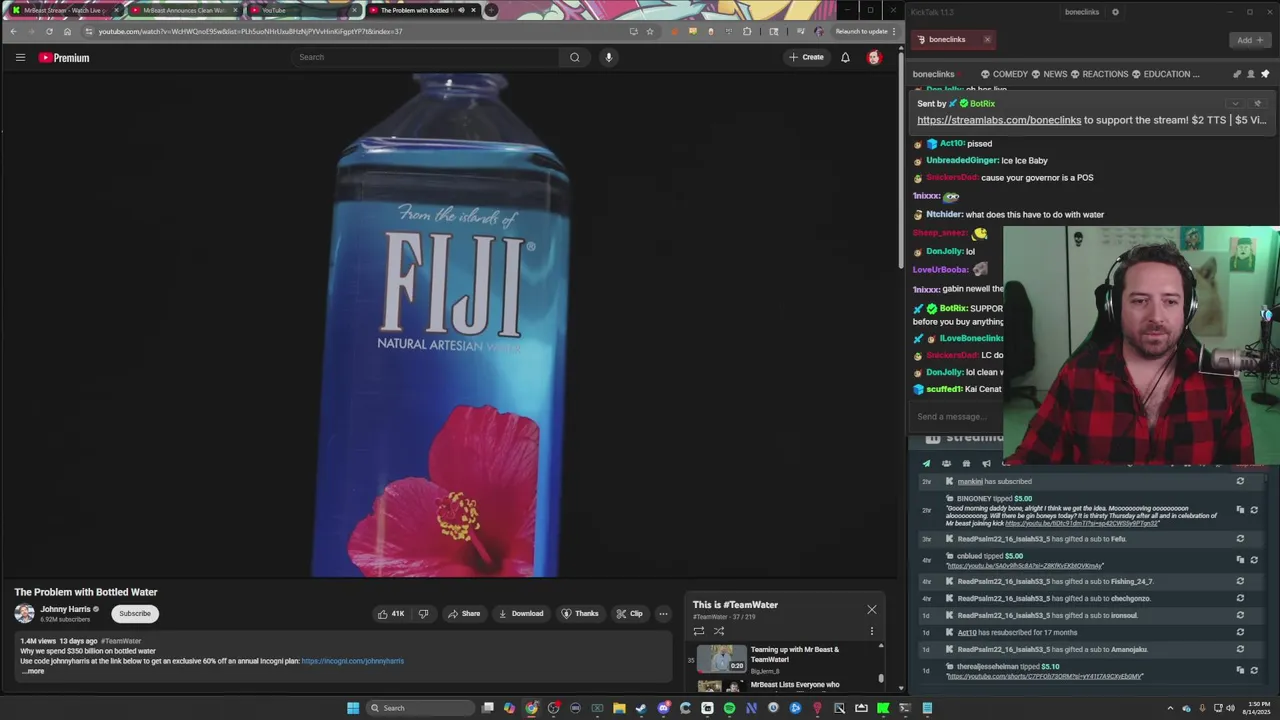
Task: Collapse pinned BotRix message with chevron
Action: tap(1235, 103)
